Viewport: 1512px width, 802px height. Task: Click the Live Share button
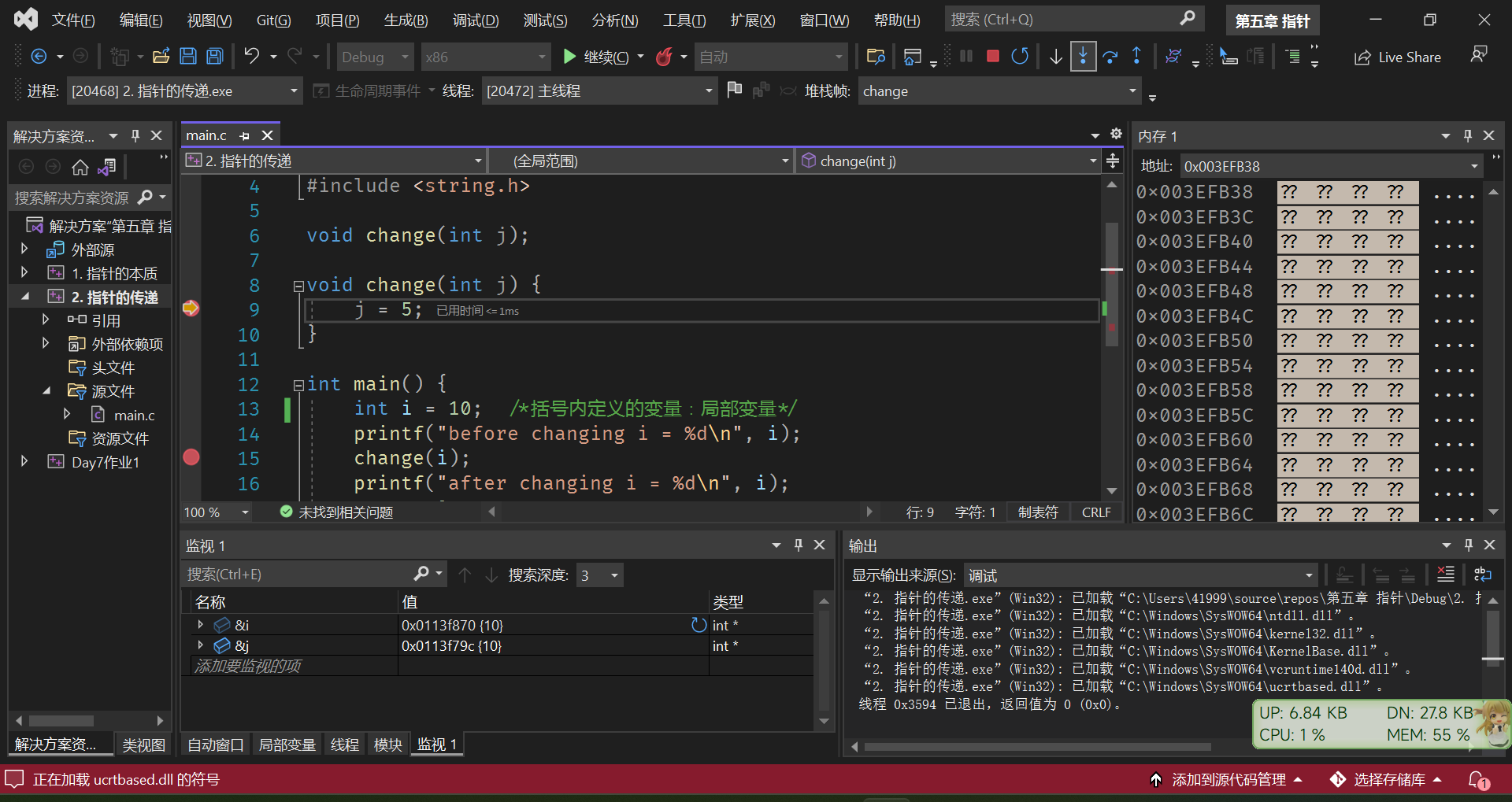point(1398,57)
